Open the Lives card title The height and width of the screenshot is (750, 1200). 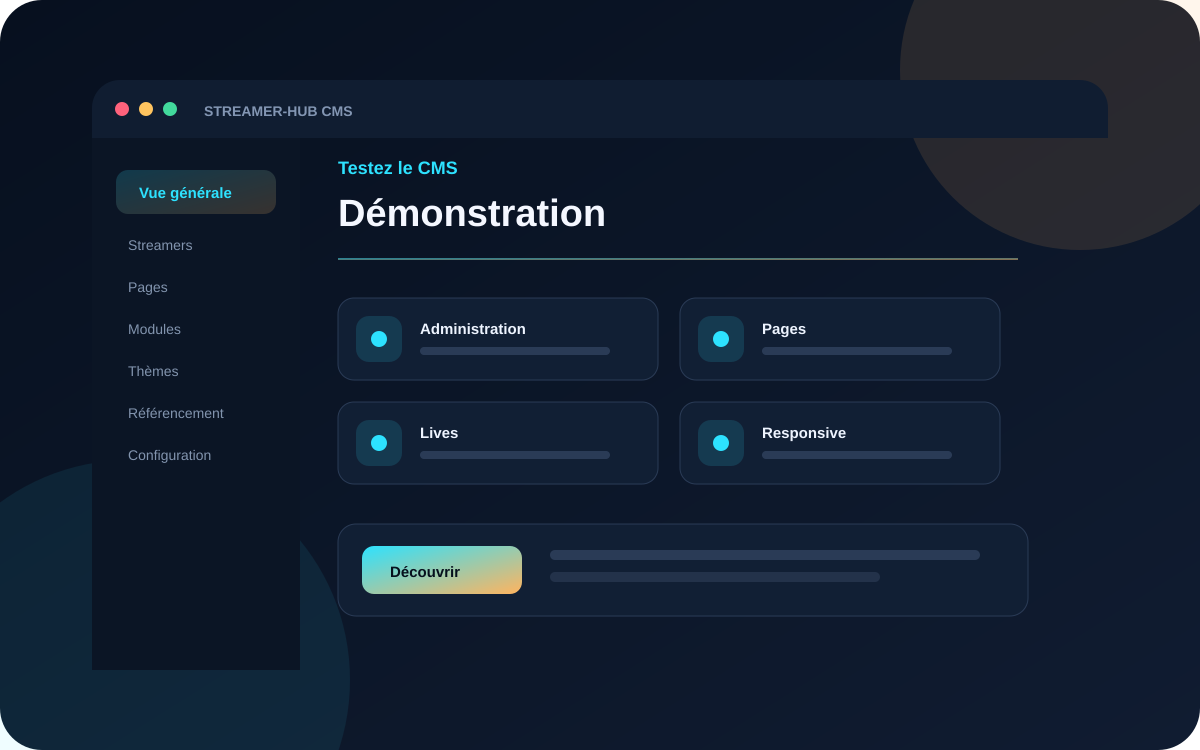pos(439,432)
